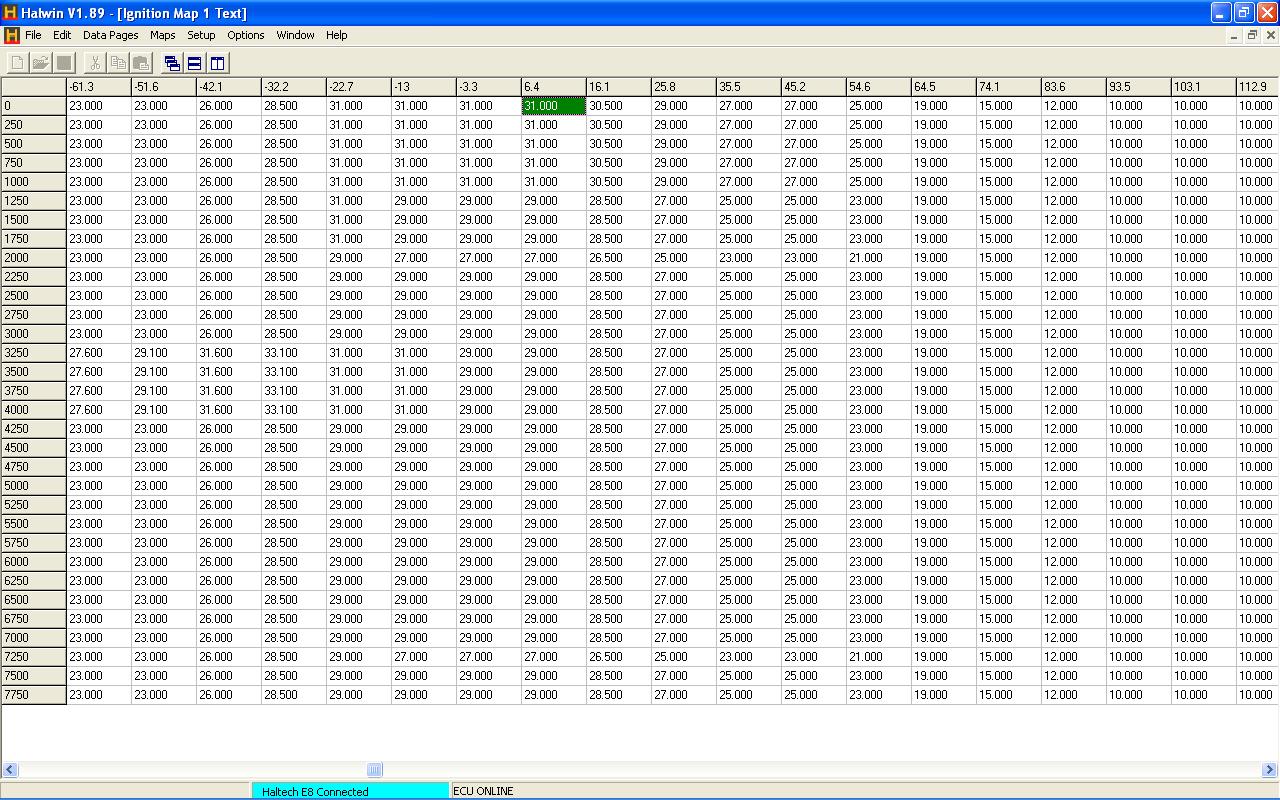The width and height of the screenshot is (1280, 800).
Task: Select 26.500 cell in row 2000
Action: click(x=619, y=258)
